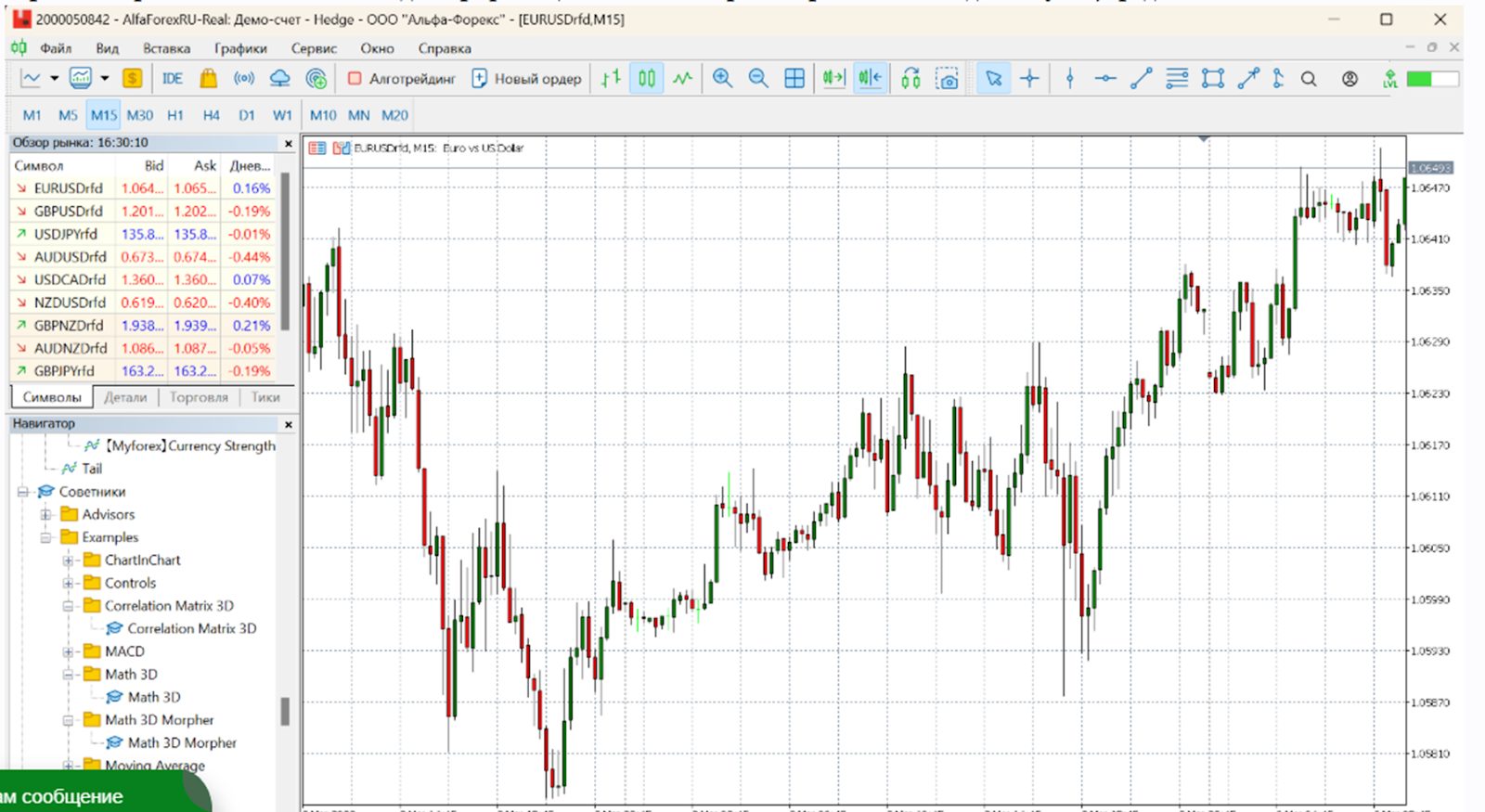This screenshot has width=1485, height=812.
Task: Take a chart screenshot with camera icon
Action: point(947,79)
